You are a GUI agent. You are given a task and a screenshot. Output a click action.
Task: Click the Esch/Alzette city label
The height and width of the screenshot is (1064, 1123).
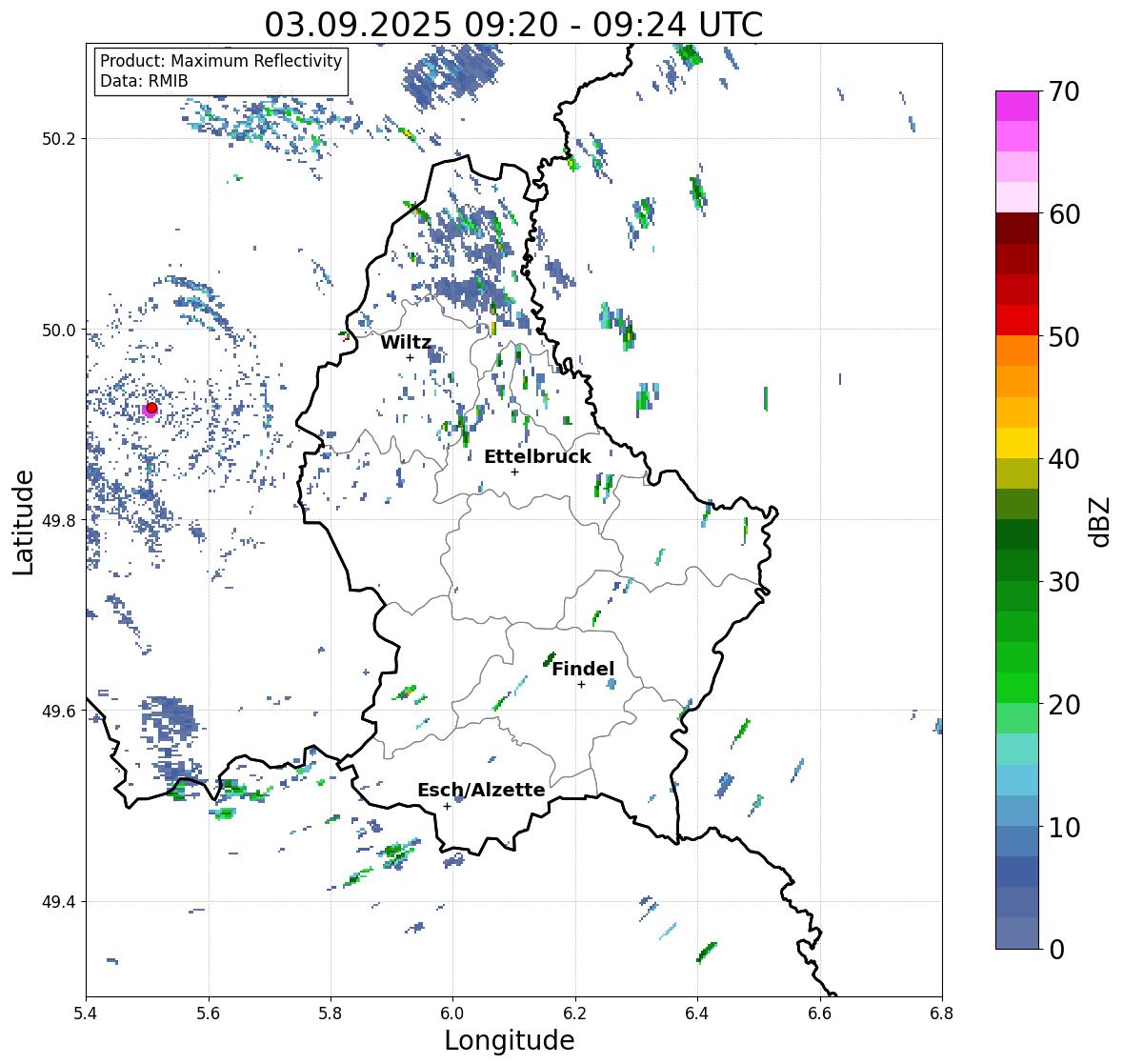(481, 790)
